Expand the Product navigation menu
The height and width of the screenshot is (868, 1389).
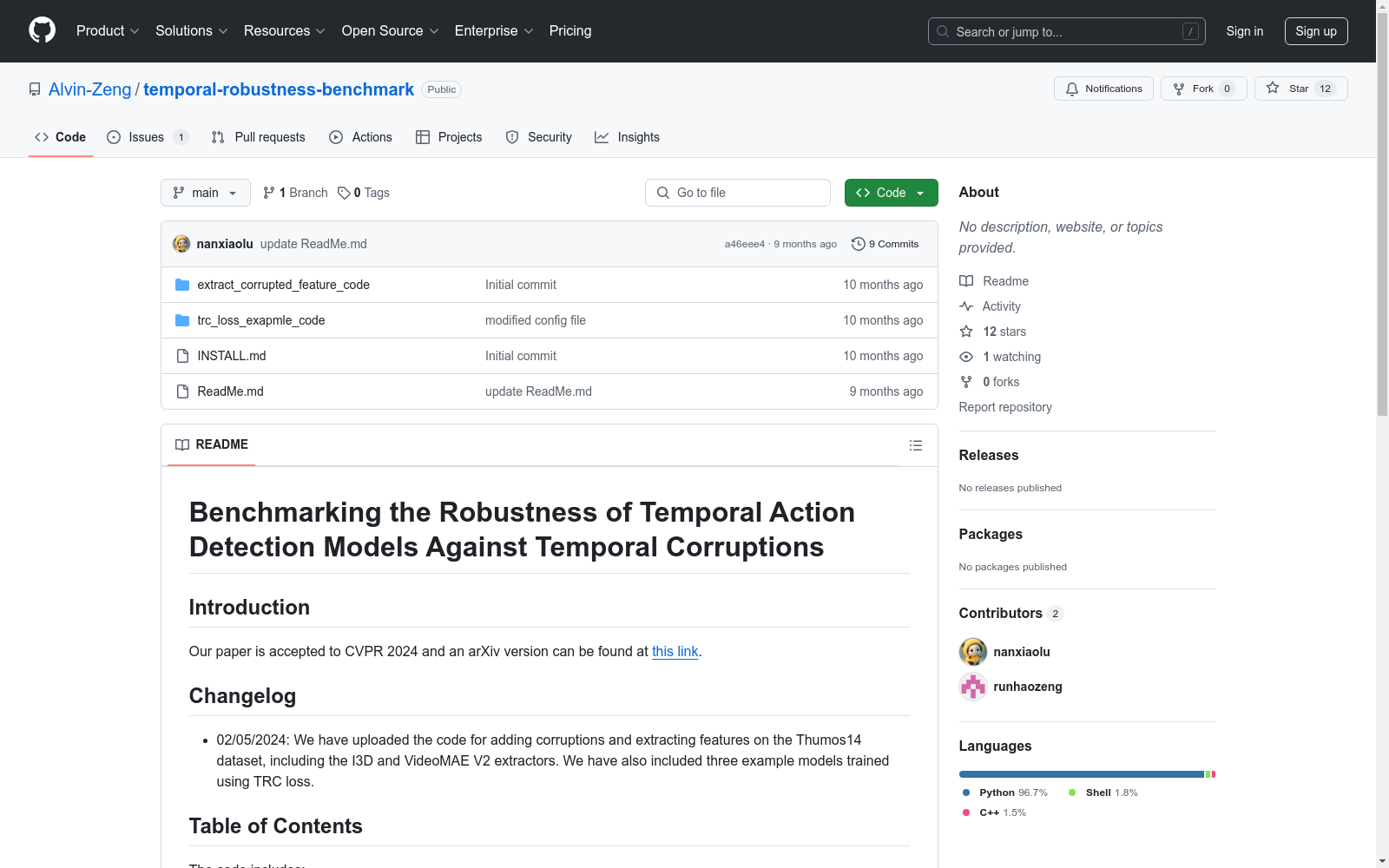pos(108,31)
